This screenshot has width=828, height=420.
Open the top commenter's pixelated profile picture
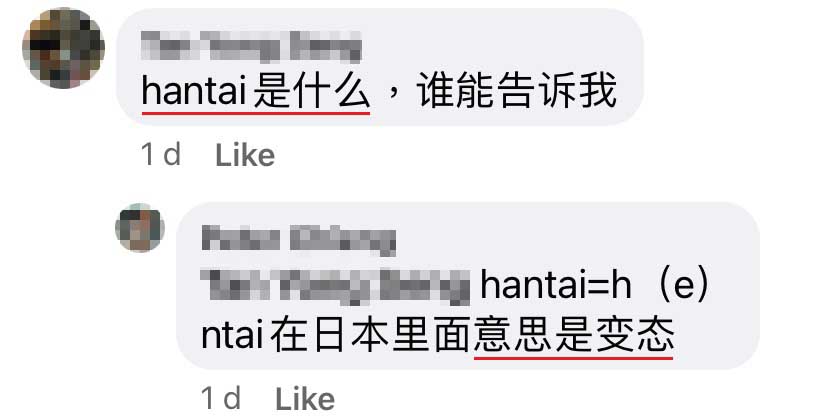(x=63, y=48)
